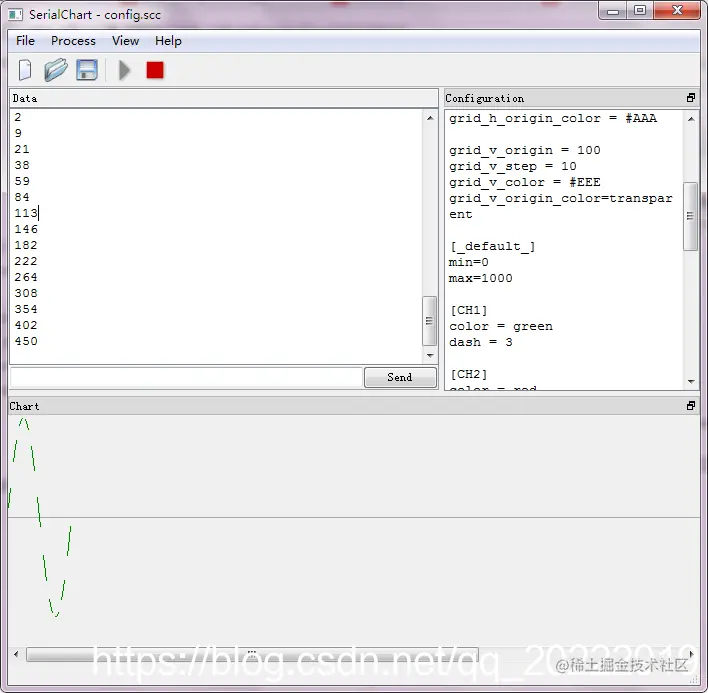Click the Chart horizontal scrollbar thumb

(x=252, y=654)
